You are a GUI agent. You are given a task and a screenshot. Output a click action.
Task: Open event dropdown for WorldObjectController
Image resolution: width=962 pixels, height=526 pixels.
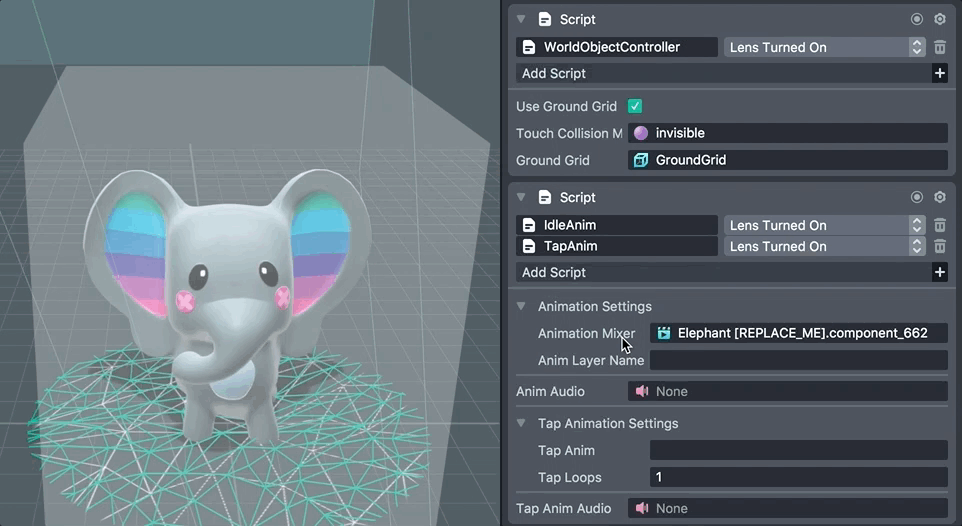pos(824,47)
